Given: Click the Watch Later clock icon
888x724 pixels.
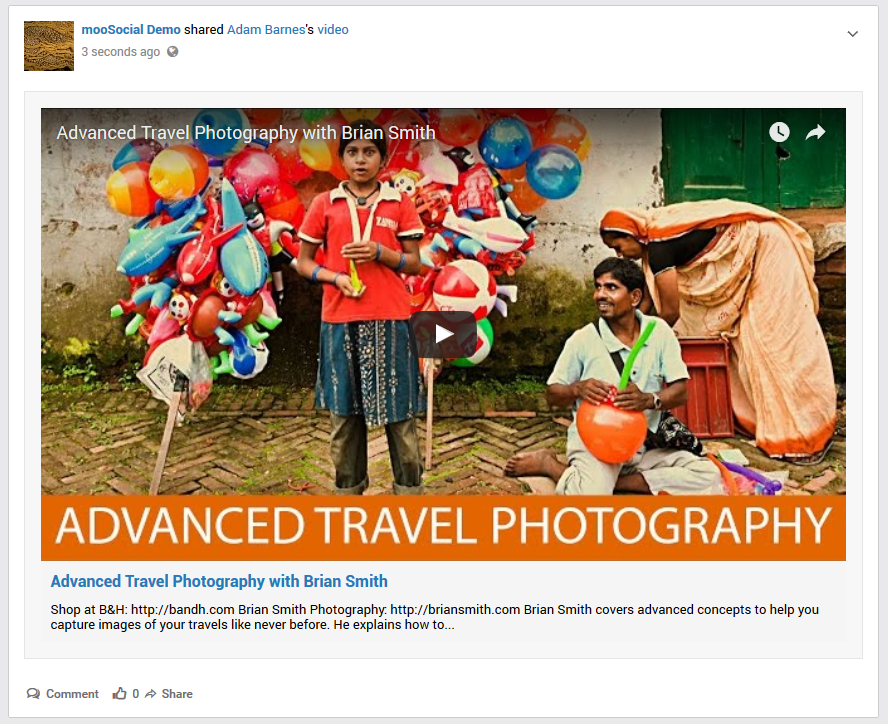Looking at the screenshot, I should (779, 132).
